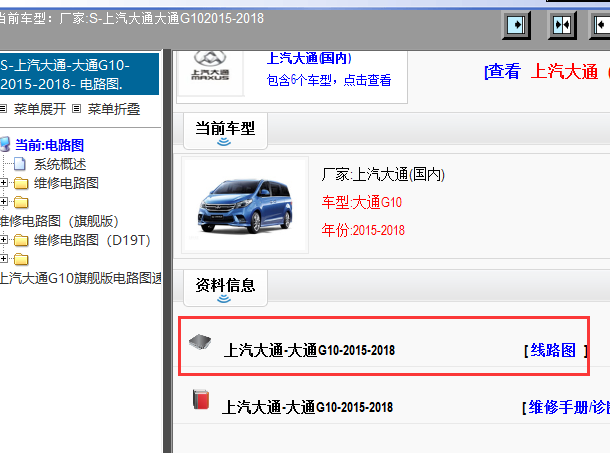Click the 年份:2015-2018 text

(x=363, y=230)
